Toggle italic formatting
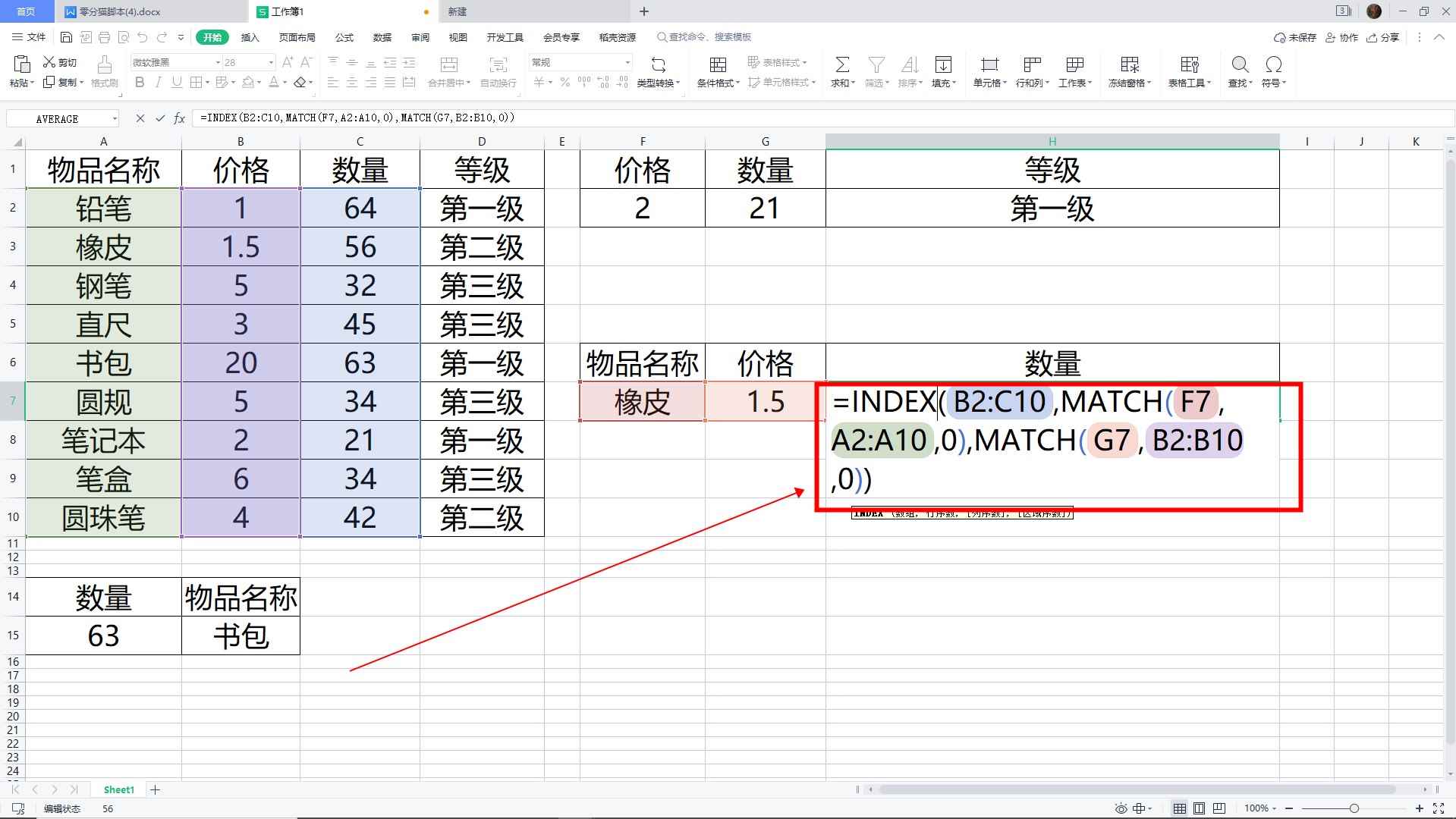 click(158, 83)
